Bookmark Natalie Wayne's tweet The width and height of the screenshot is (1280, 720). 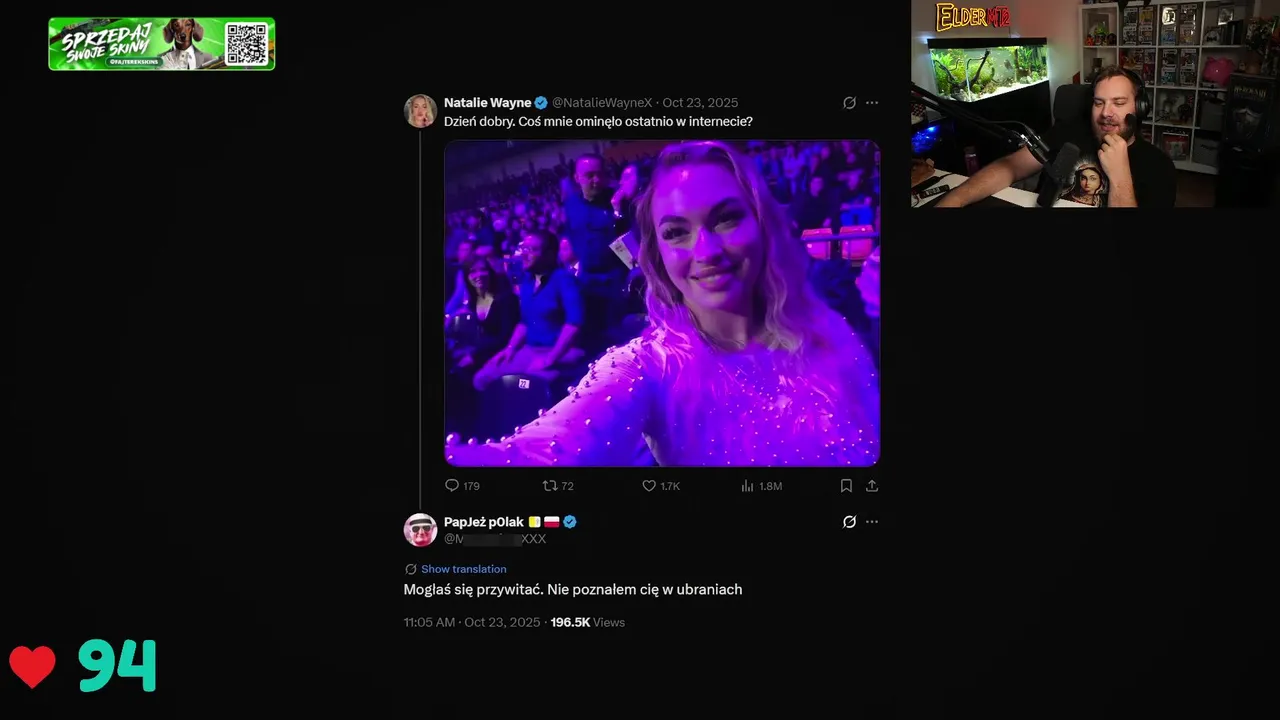[x=846, y=486]
